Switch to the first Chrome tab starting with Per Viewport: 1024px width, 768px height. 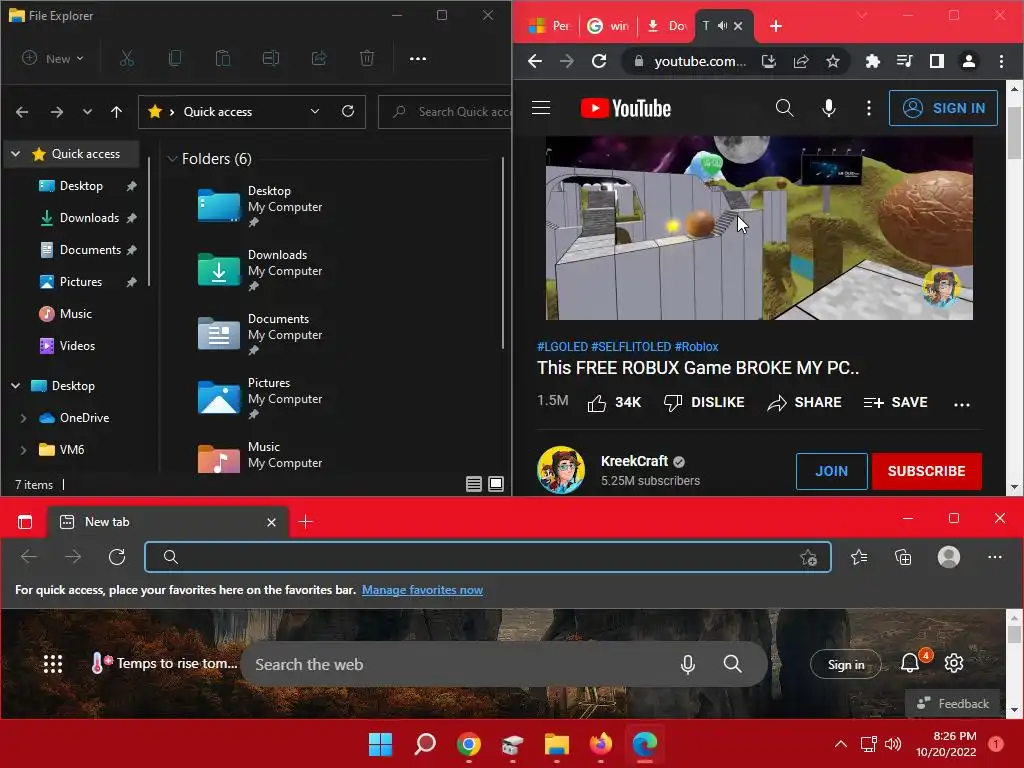pyautogui.click(x=550, y=26)
